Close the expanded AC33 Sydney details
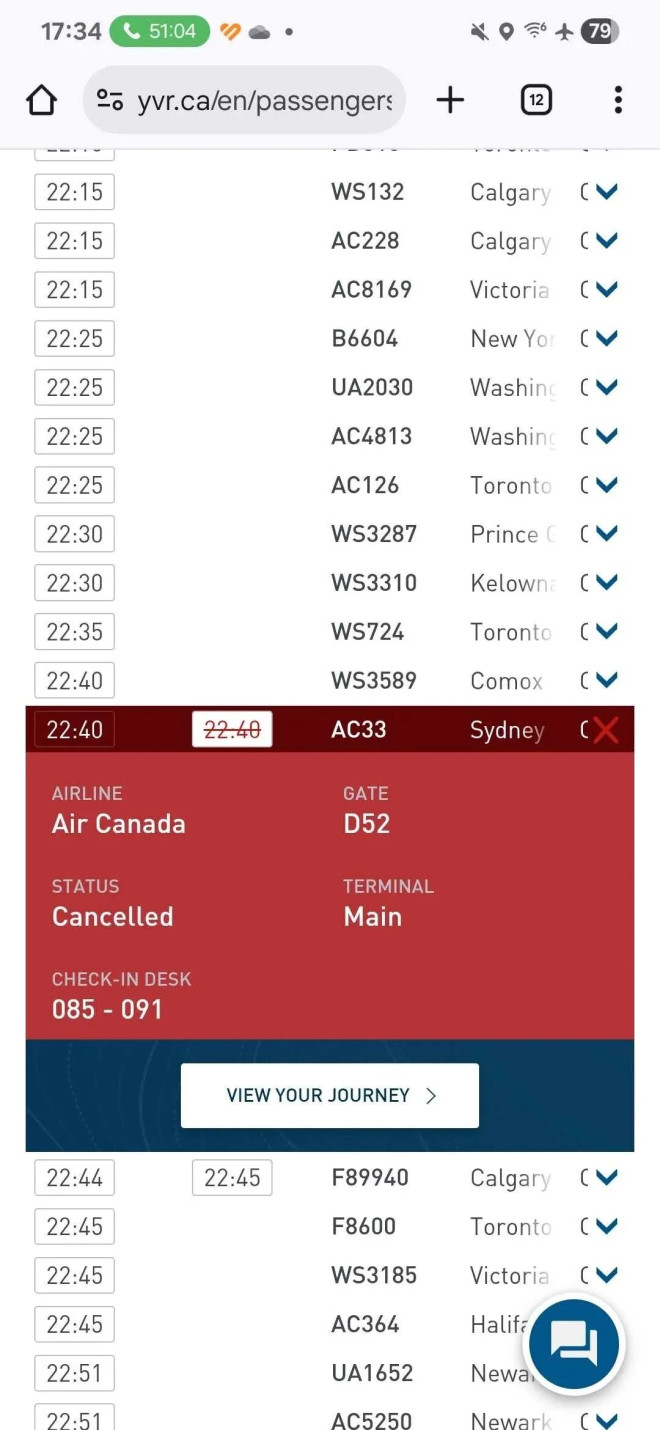 coord(606,730)
